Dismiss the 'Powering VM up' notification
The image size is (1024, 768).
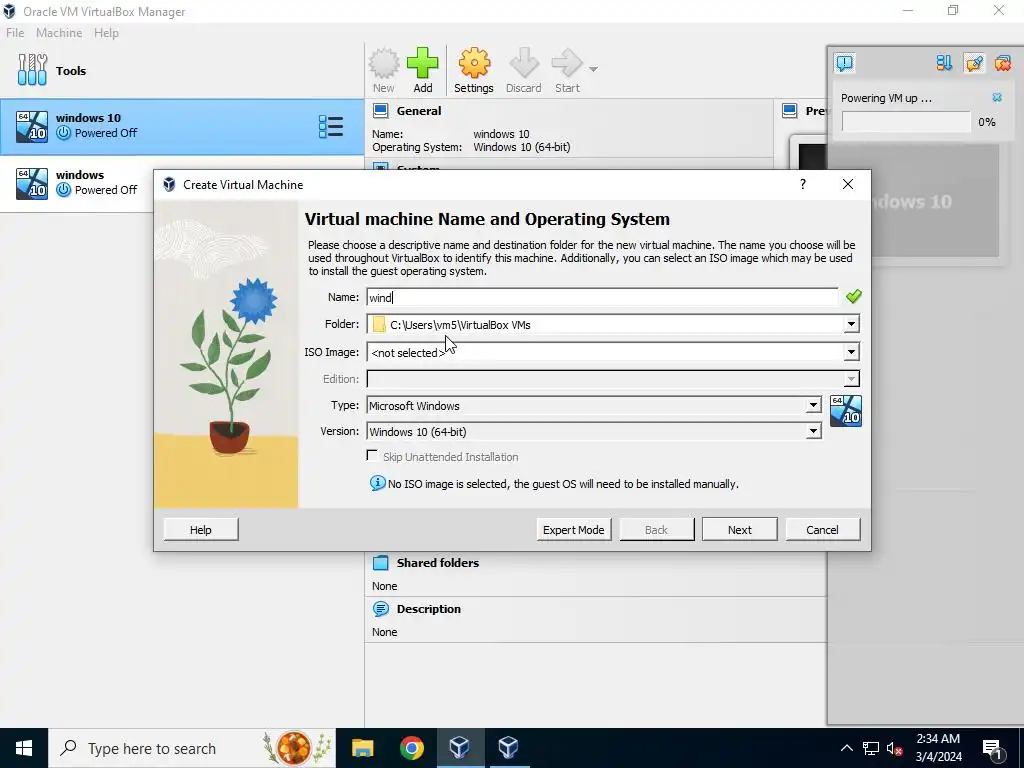tap(997, 97)
